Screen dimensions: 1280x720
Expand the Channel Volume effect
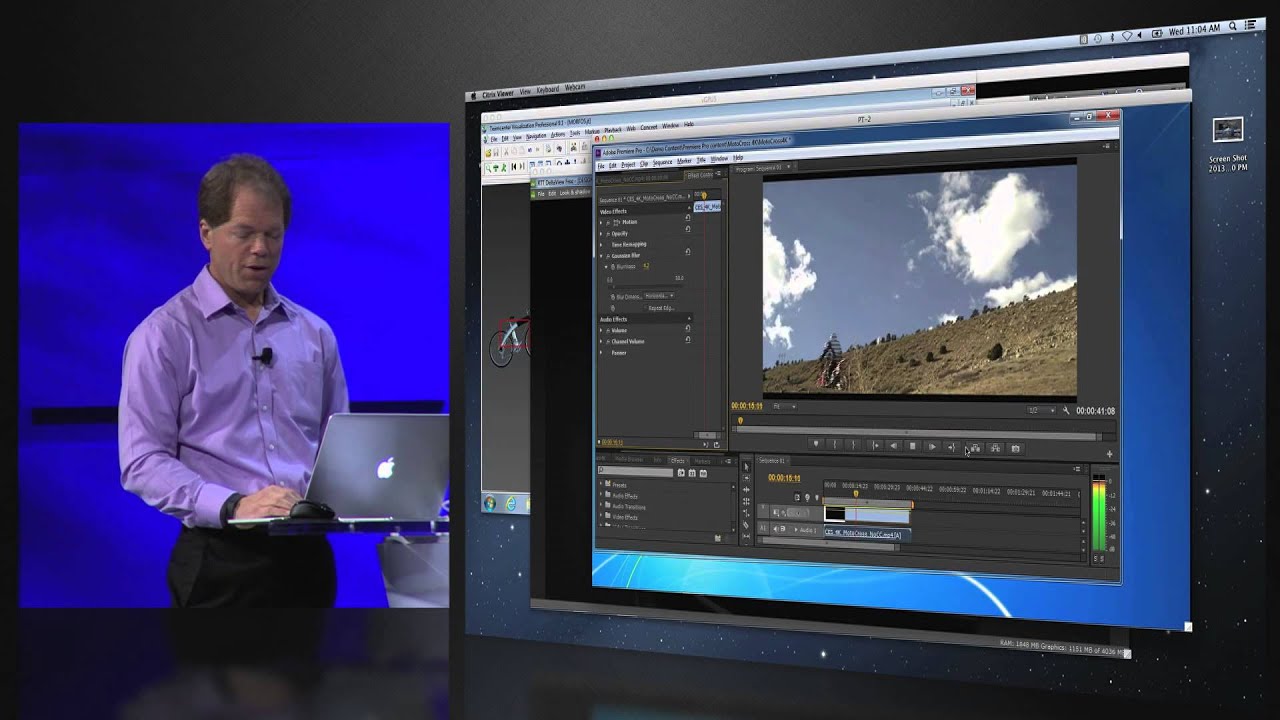point(601,341)
